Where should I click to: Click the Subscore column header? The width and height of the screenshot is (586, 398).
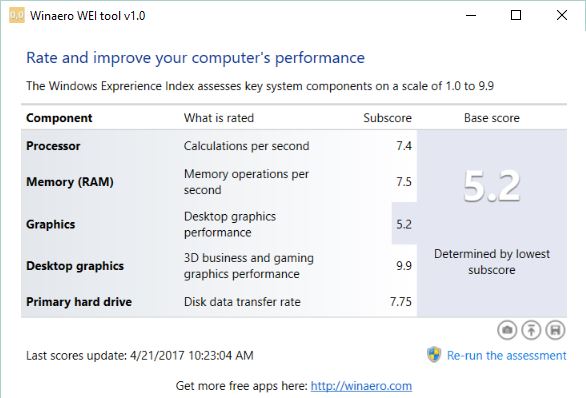388,118
